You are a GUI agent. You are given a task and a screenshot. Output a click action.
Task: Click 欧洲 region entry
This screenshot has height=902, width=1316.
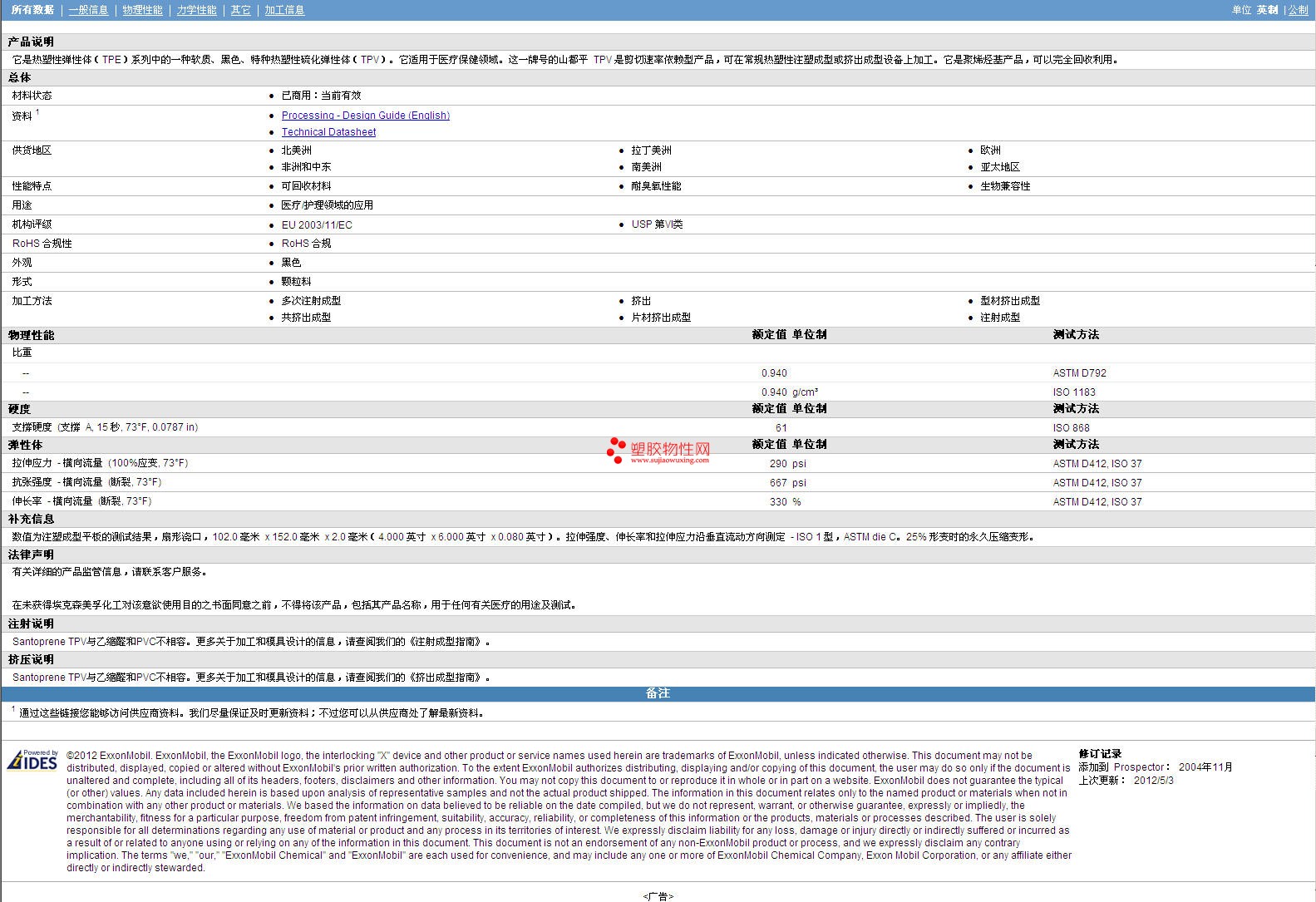coord(990,150)
